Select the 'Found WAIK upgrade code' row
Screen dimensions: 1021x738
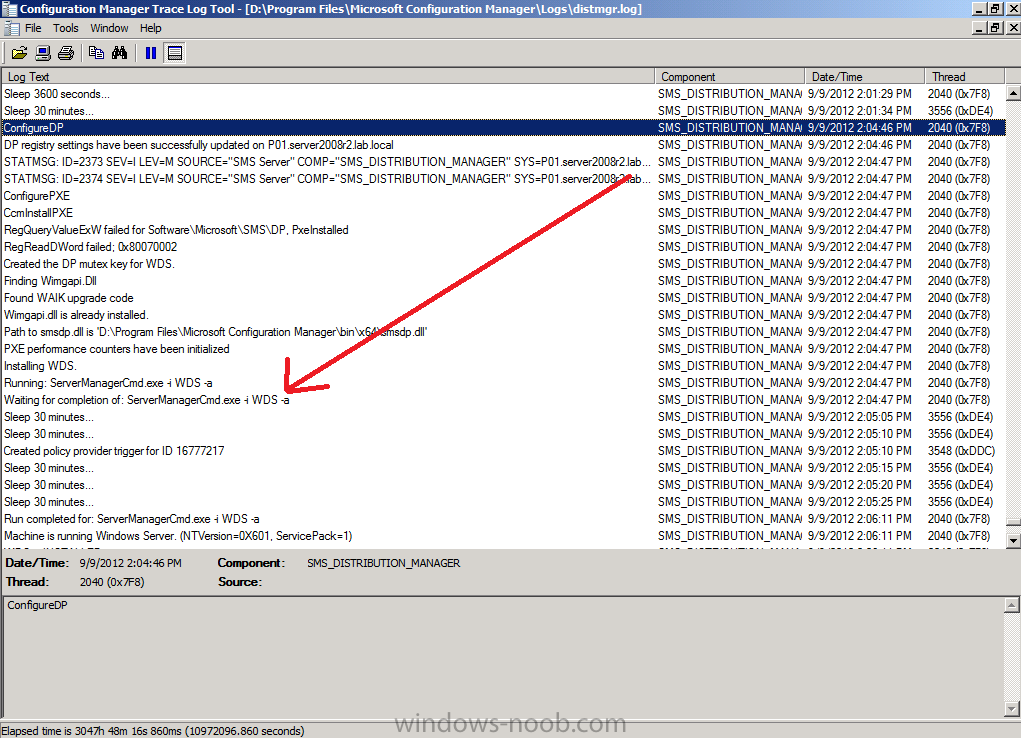point(503,298)
